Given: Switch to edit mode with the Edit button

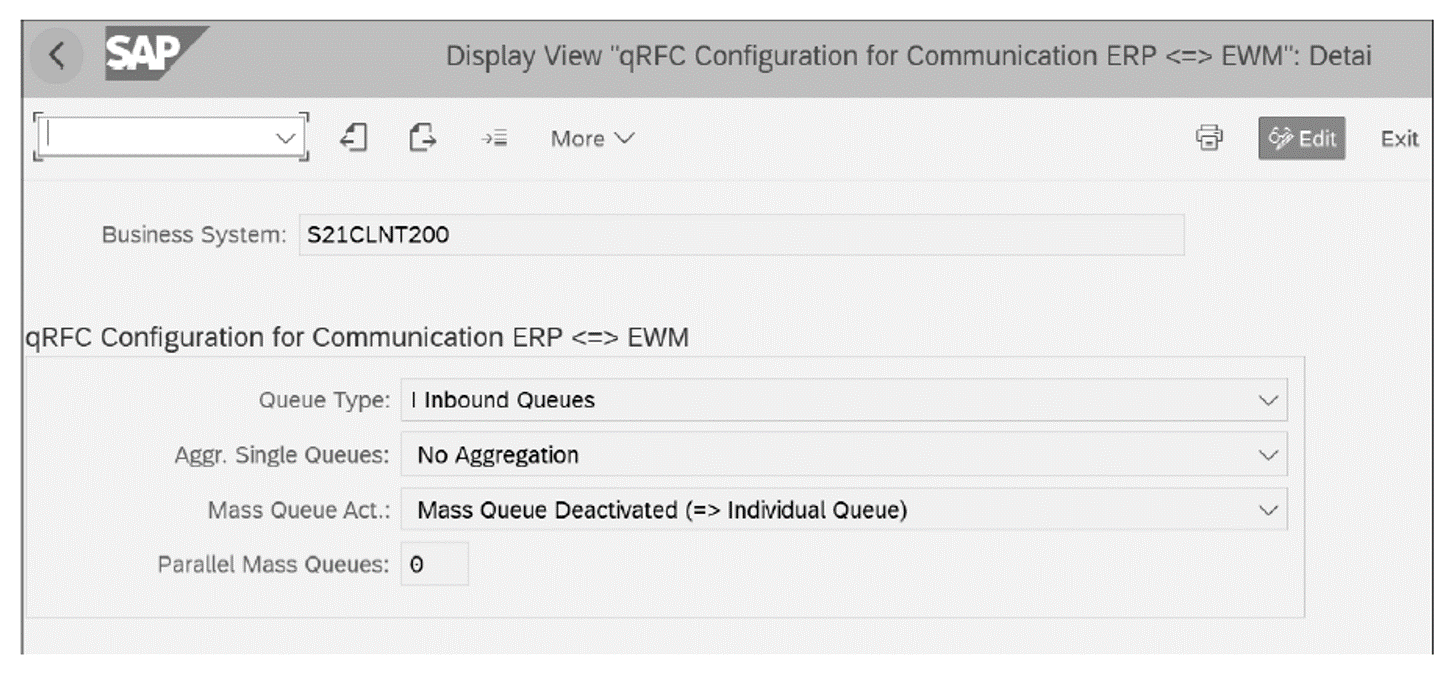Looking at the screenshot, I should coord(1303,139).
